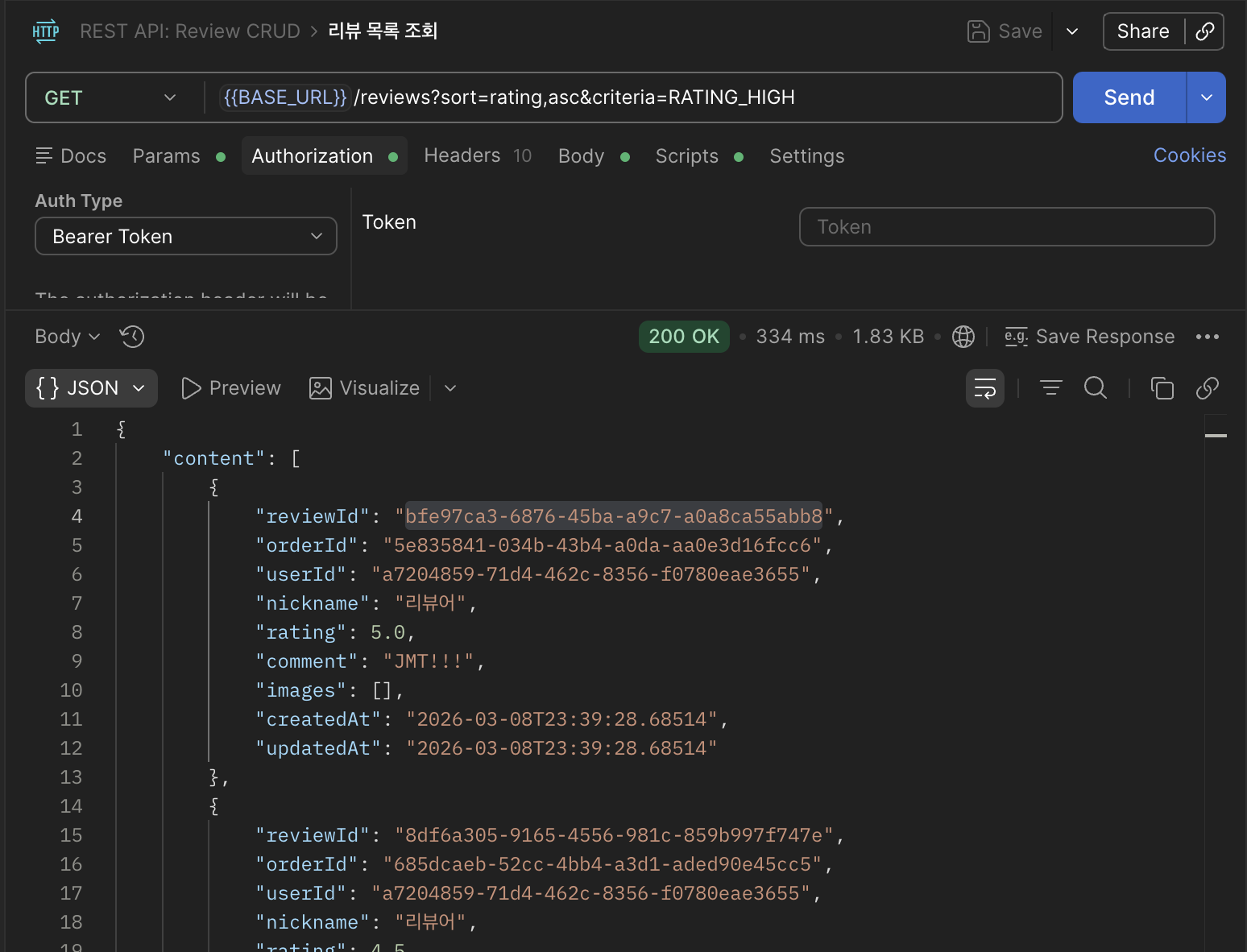The height and width of the screenshot is (952, 1247).
Task: Click the {{BASE_URL}} variable
Action: coord(285,97)
